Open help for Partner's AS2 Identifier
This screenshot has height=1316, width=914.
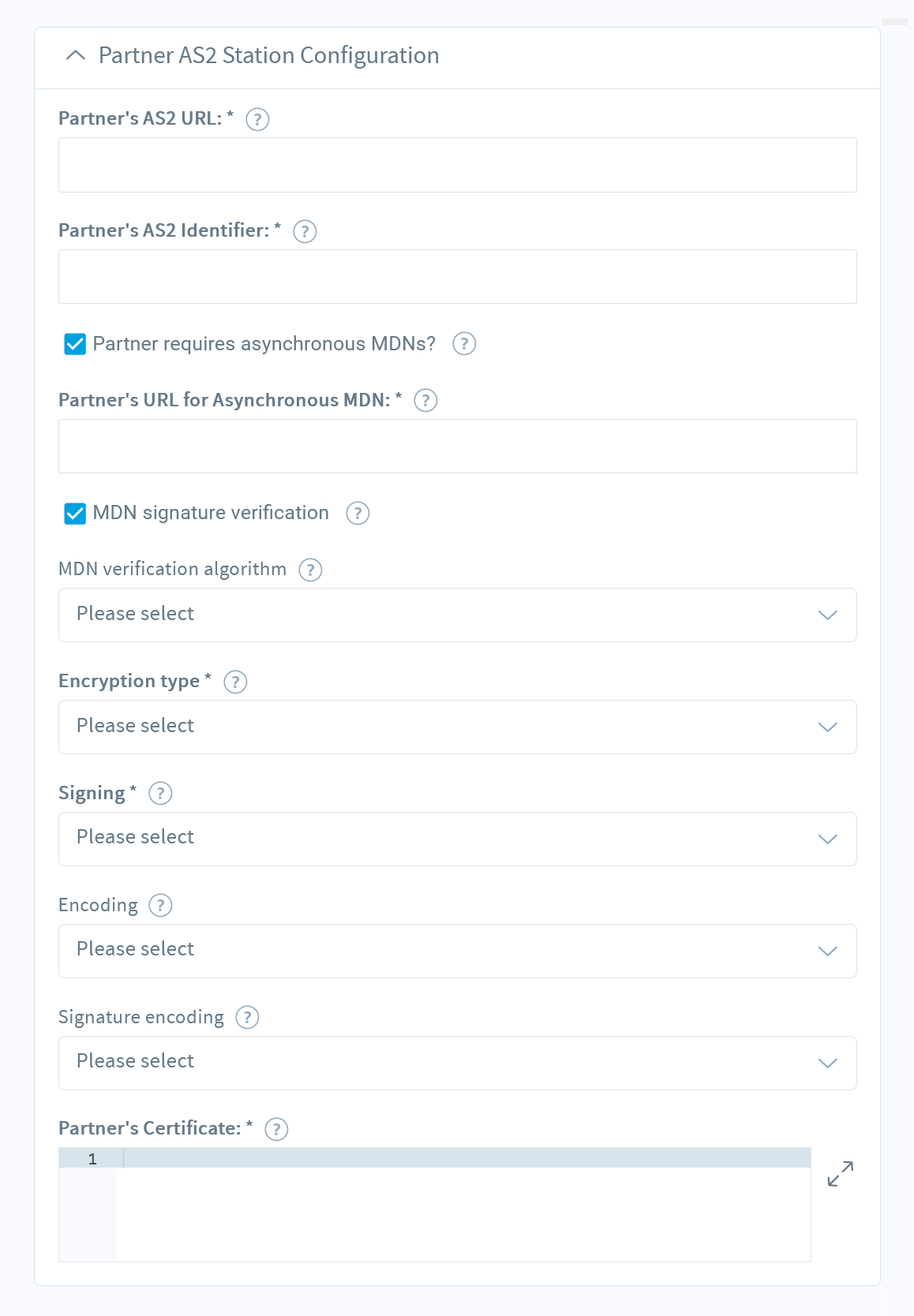pyautogui.click(x=305, y=231)
